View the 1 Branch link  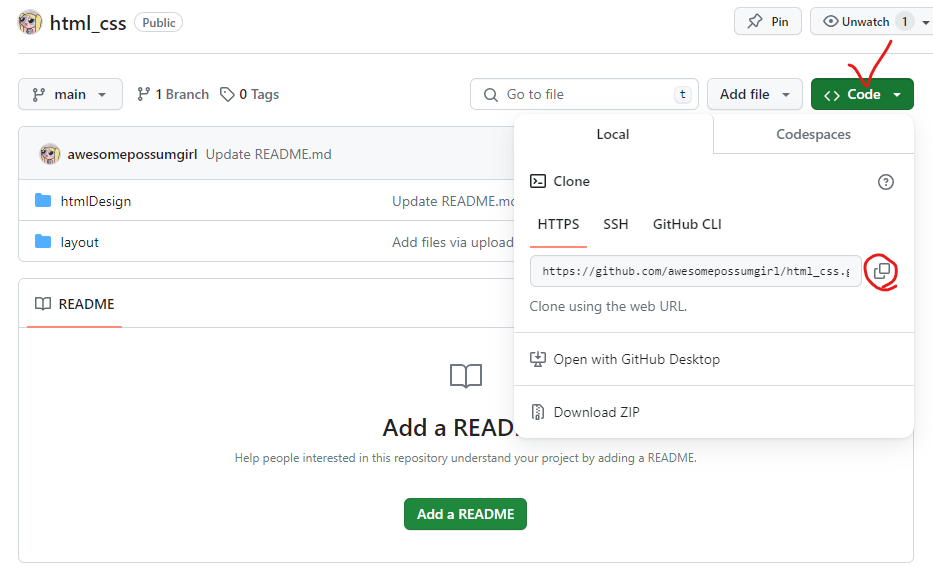[173, 94]
